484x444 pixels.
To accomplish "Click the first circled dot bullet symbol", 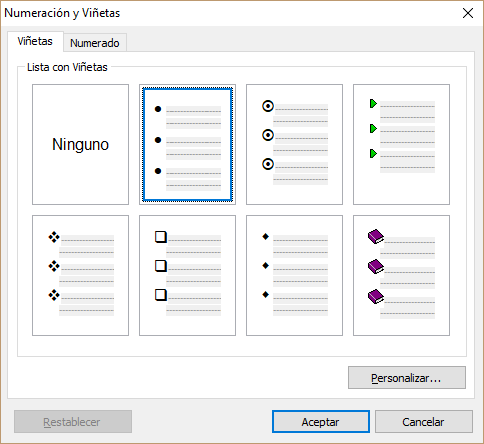I will [268, 106].
